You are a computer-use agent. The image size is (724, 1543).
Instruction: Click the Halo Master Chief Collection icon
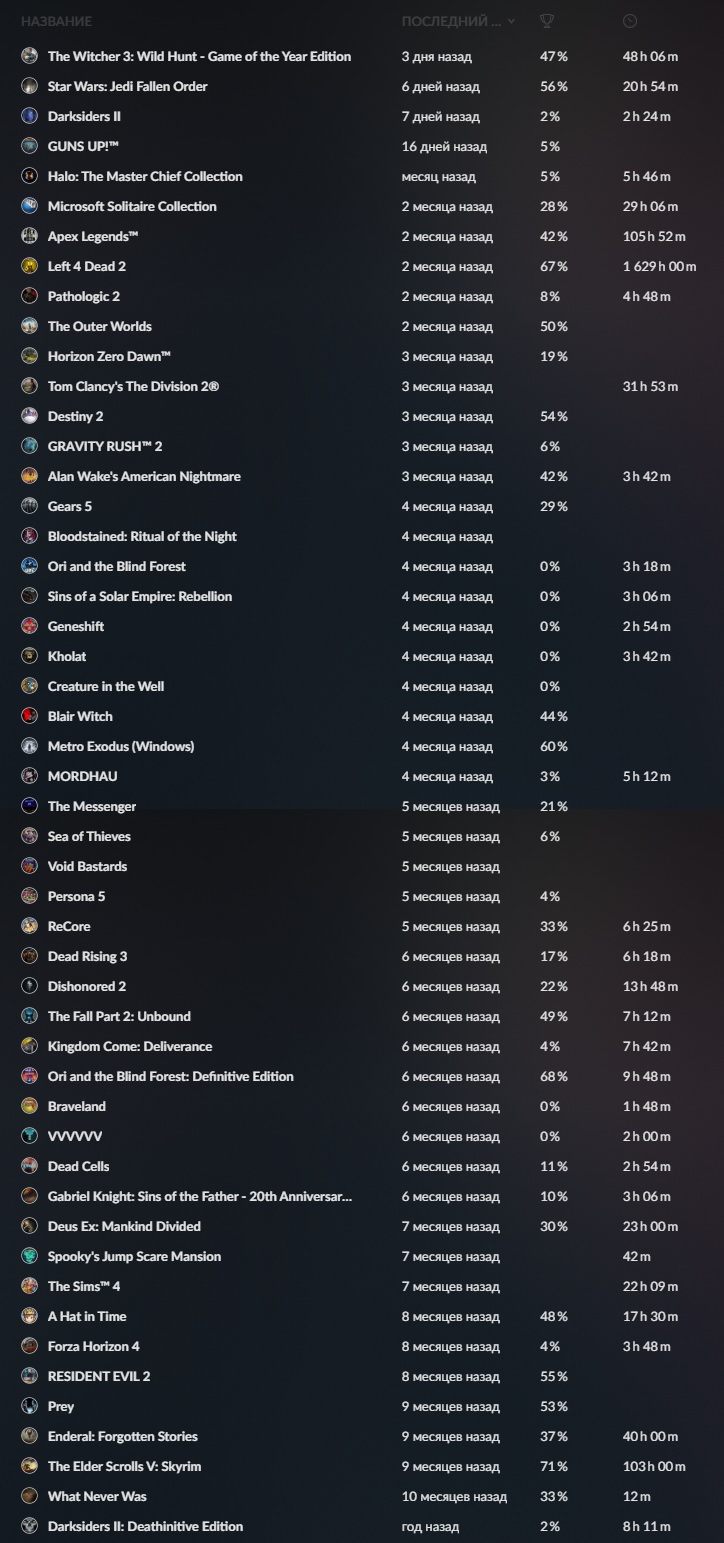click(x=29, y=177)
